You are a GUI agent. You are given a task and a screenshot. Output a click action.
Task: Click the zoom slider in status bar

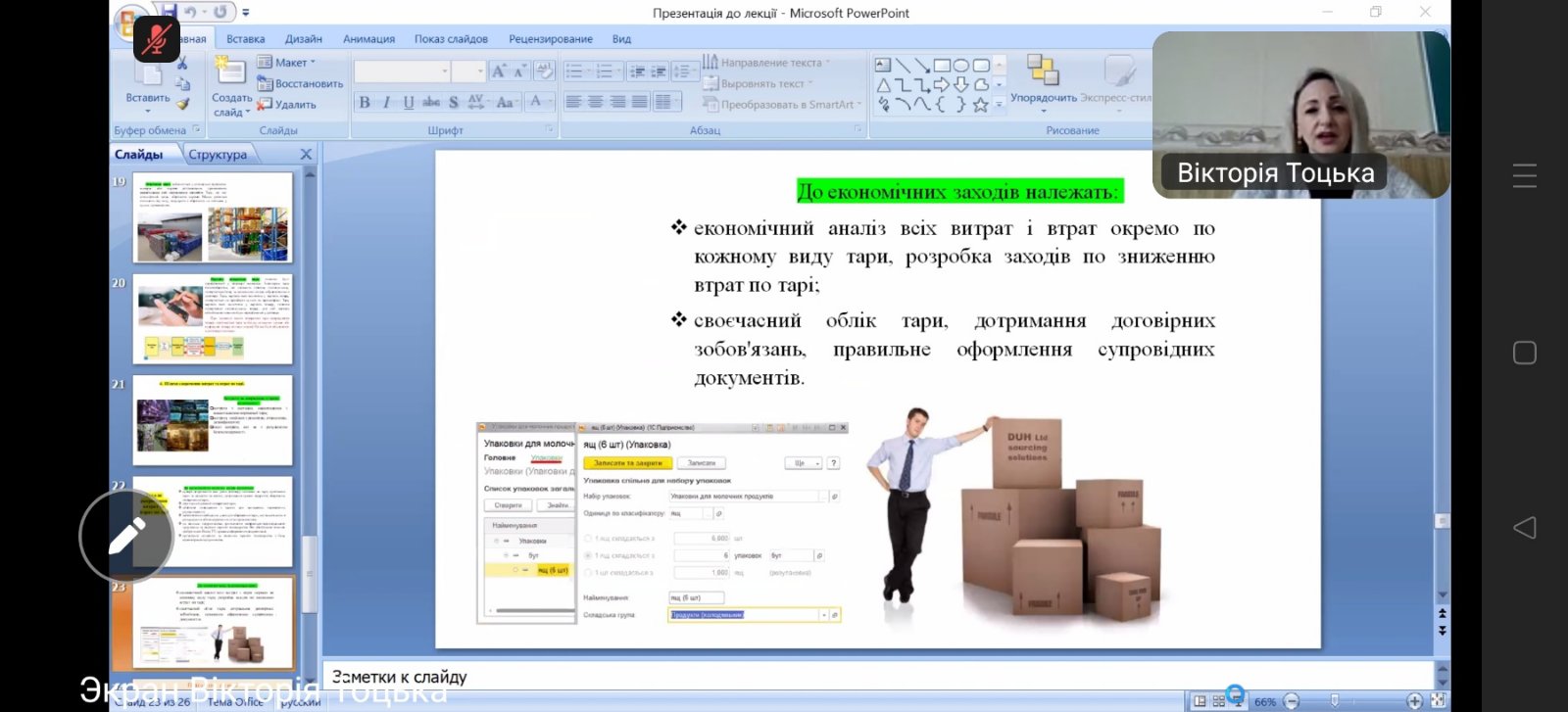pos(1335,701)
